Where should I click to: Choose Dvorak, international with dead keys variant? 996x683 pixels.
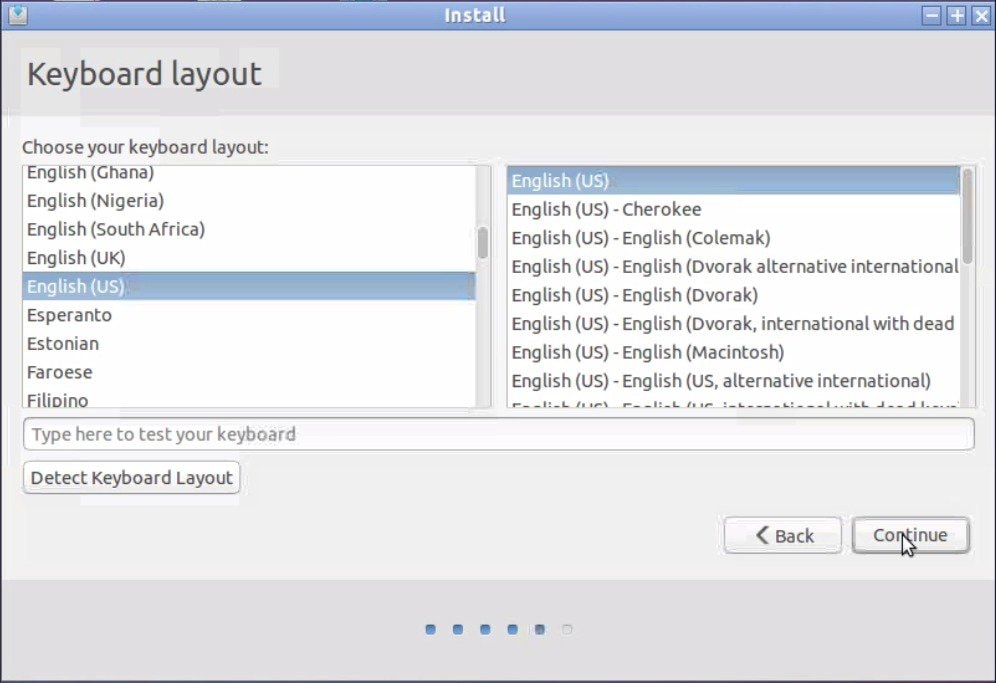tap(734, 323)
